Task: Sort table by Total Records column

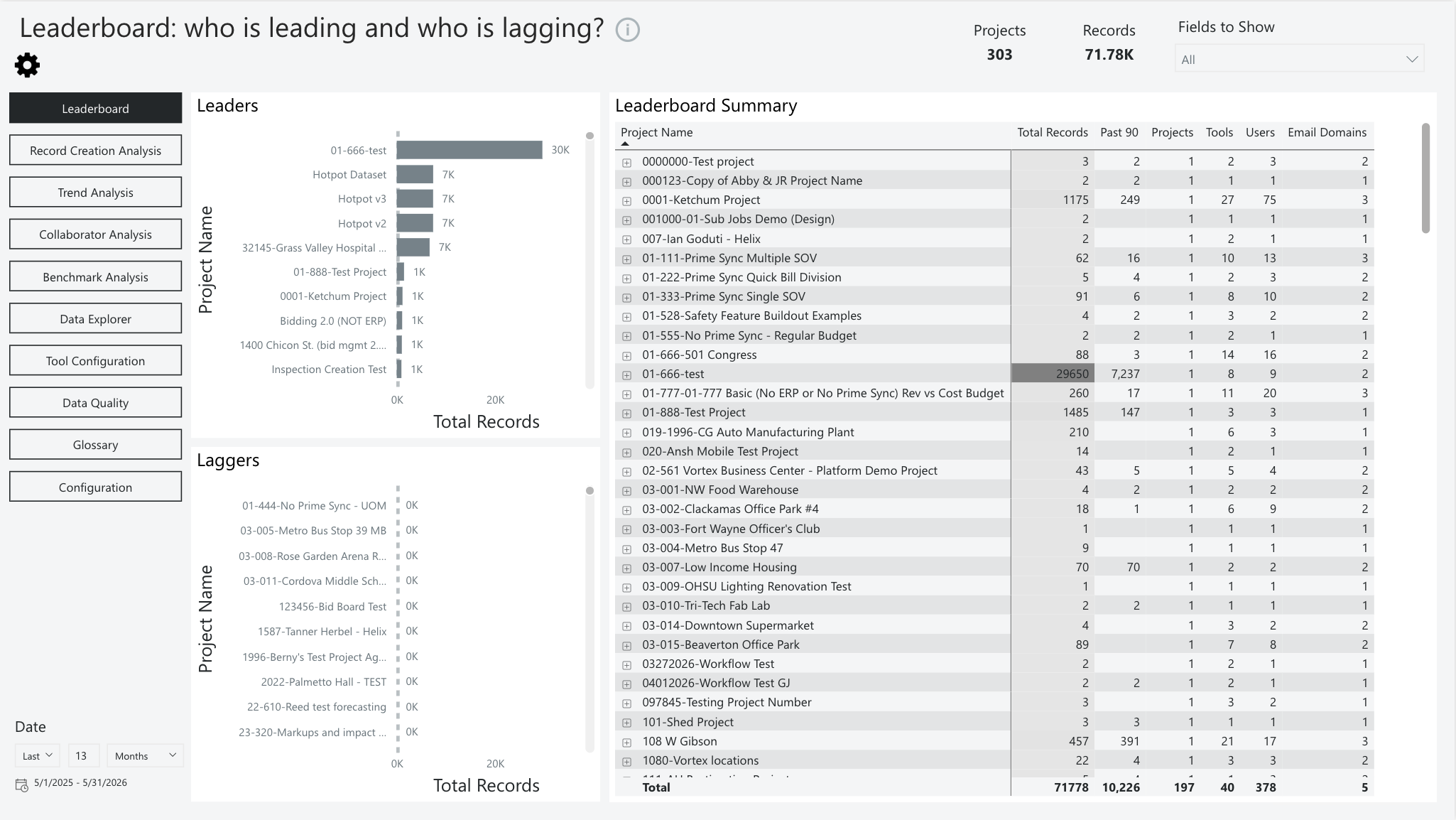Action: click(1052, 132)
